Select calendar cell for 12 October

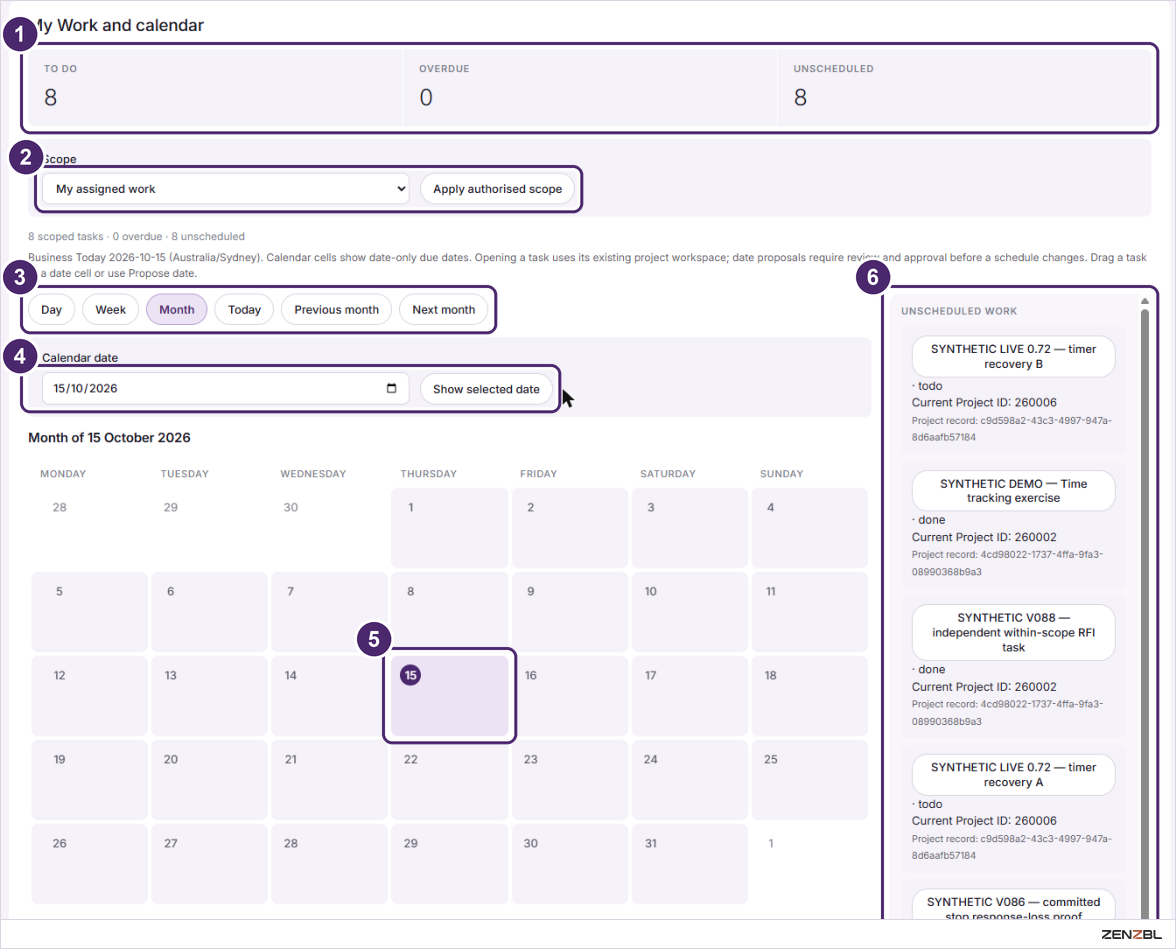pyautogui.click(x=89, y=695)
